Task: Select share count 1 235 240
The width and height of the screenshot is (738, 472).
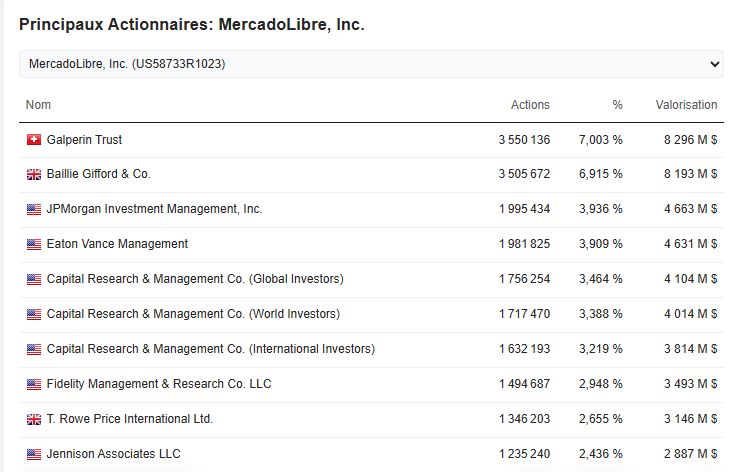Action: (x=524, y=454)
